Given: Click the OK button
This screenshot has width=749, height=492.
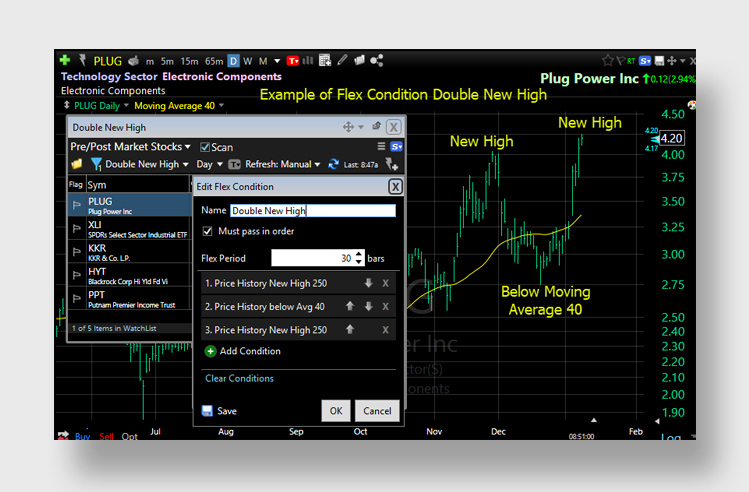Looking at the screenshot, I should click(x=335, y=411).
